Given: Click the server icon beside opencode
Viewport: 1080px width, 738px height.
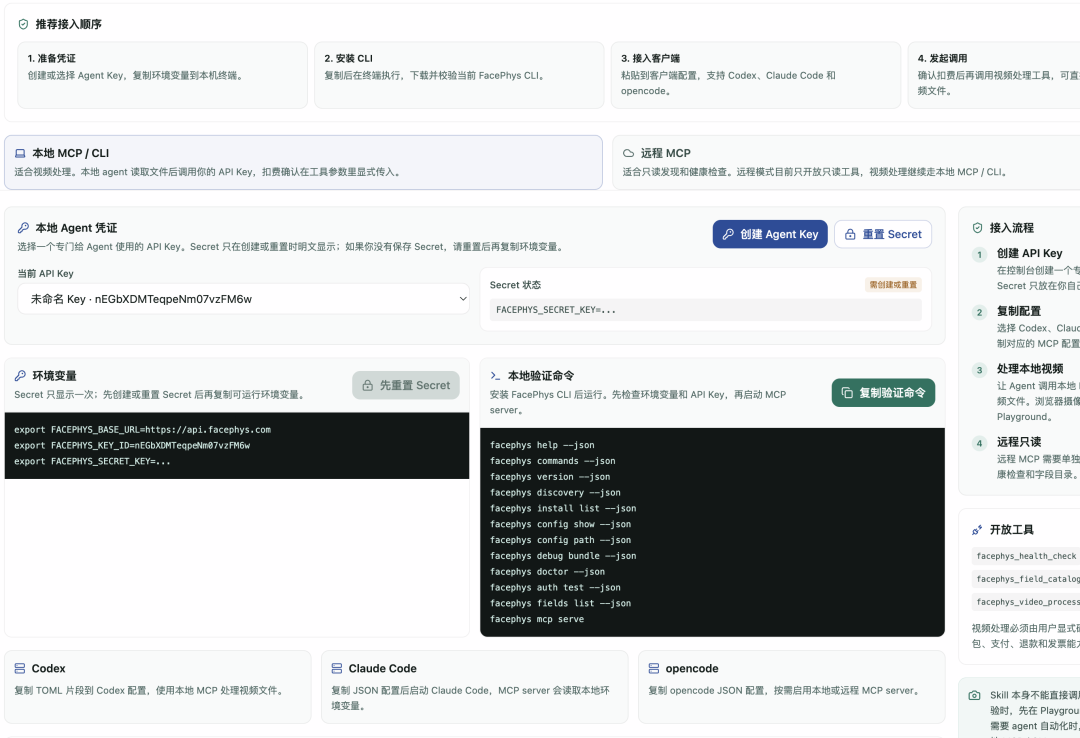Looking at the screenshot, I should coord(654,668).
